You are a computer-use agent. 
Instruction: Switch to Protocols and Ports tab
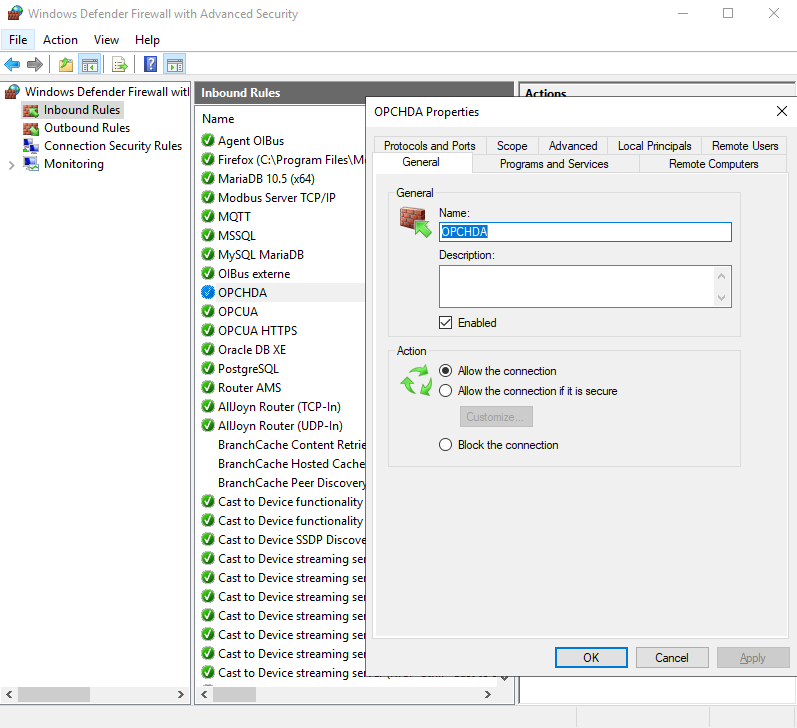(430, 146)
